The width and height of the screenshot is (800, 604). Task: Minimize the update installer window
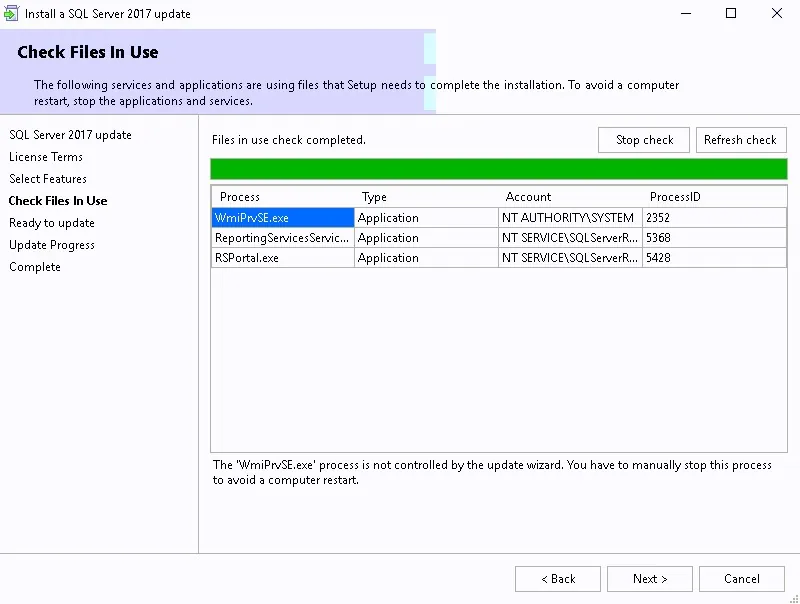[x=686, y=13]
